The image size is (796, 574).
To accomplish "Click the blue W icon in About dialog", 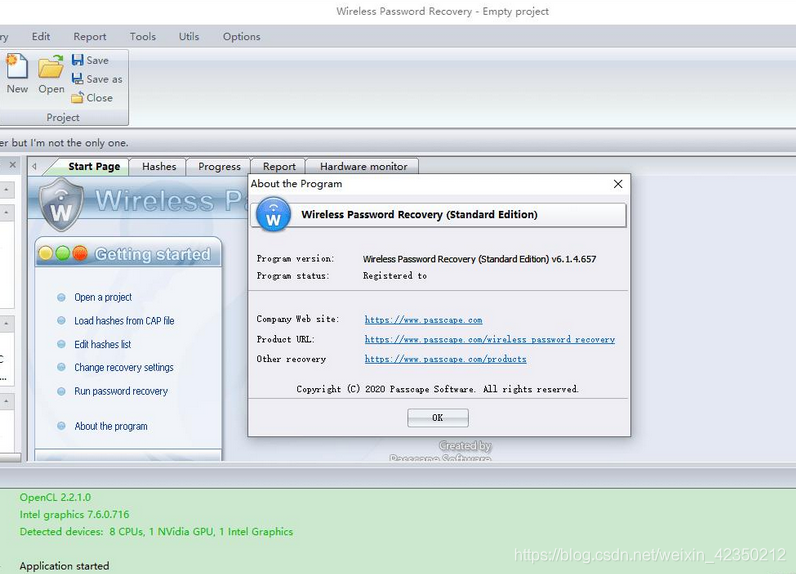I will coord(274,215).
